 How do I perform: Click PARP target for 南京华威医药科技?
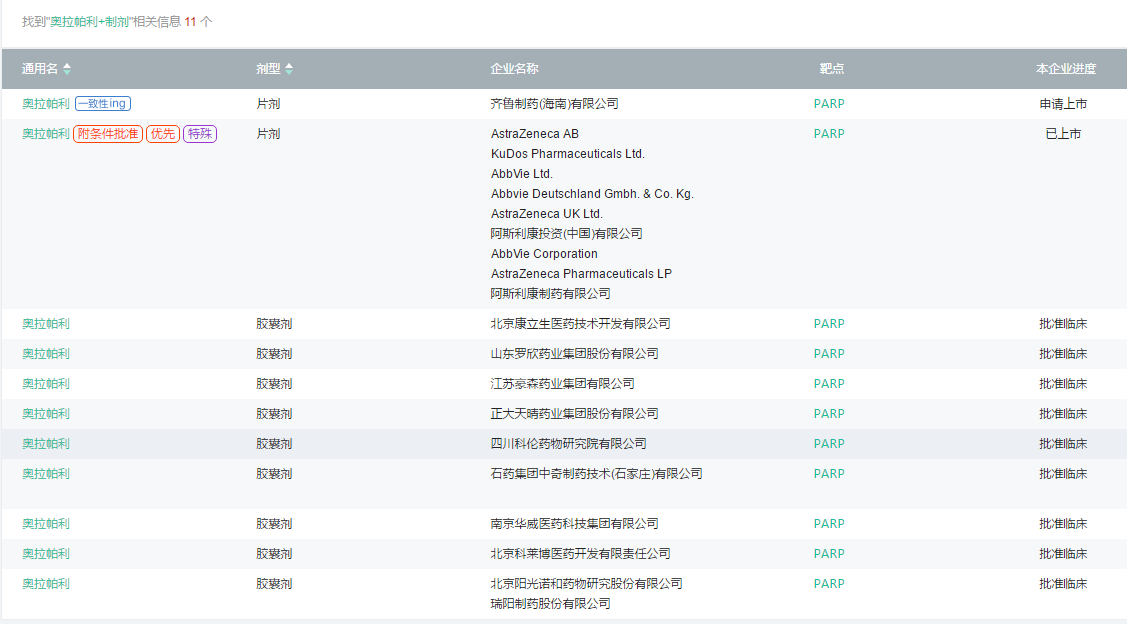click(x=829, y=524)
